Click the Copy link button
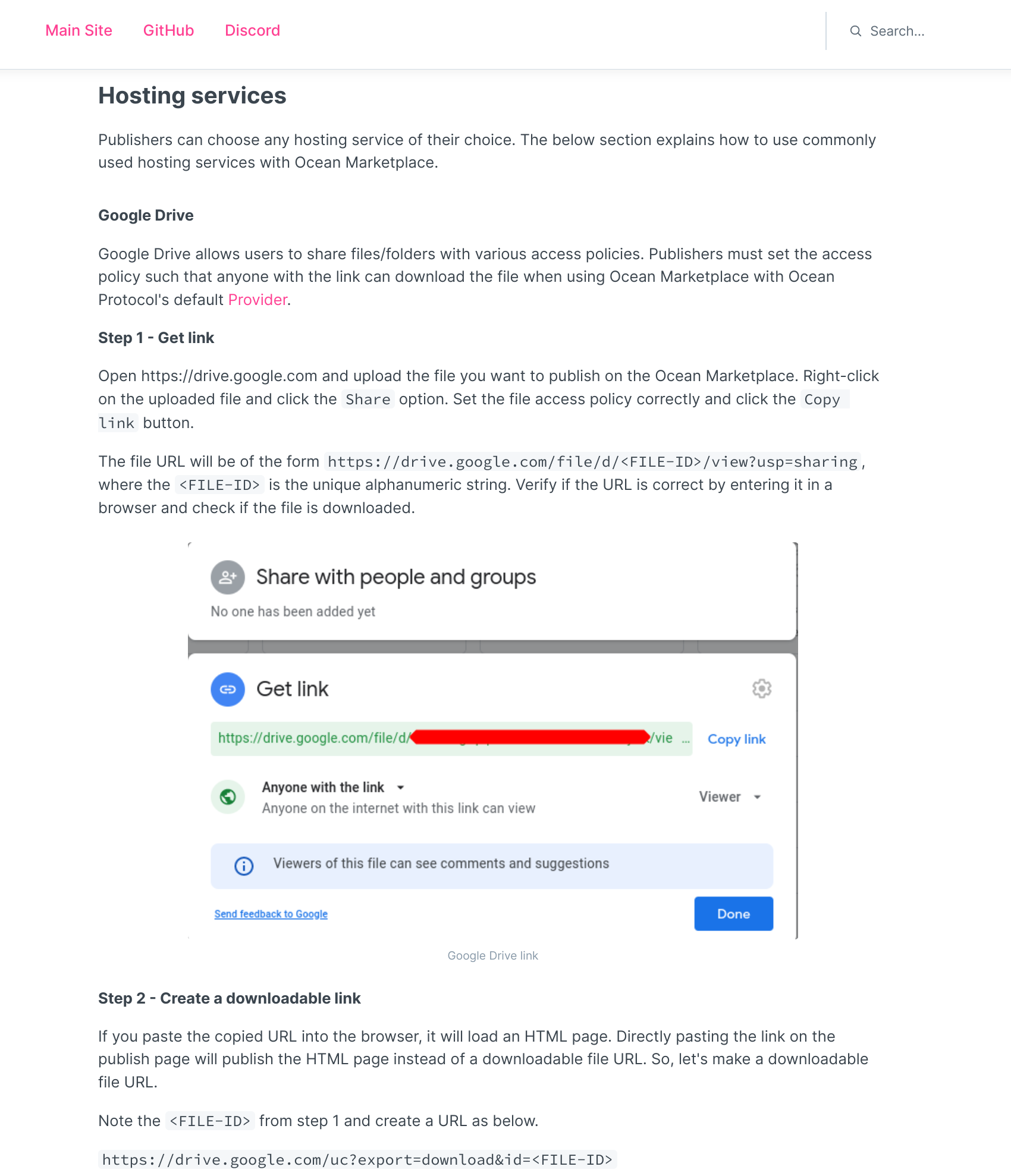 click(x=736, y=739)
